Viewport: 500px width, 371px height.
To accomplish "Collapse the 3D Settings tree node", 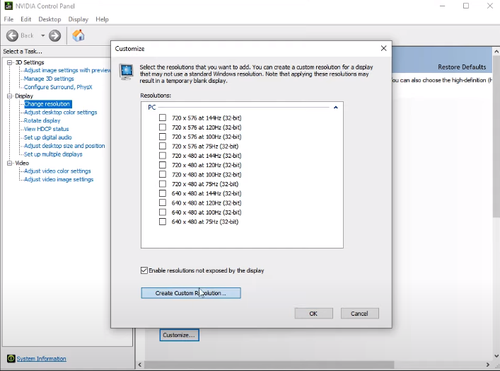I will point(10,62).
